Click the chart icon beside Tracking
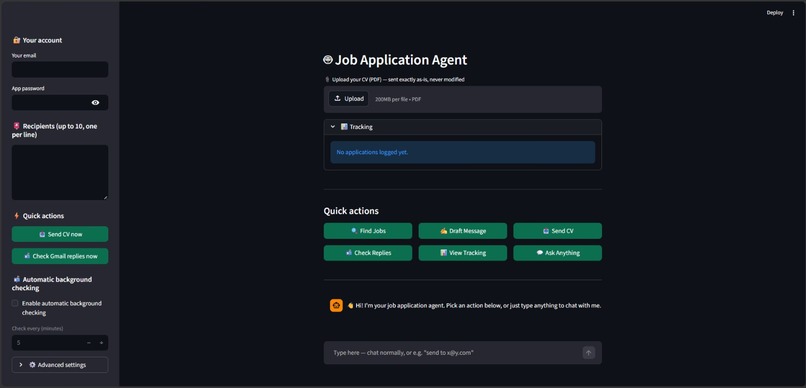This screenshot has height=388, width=806. 344,126
